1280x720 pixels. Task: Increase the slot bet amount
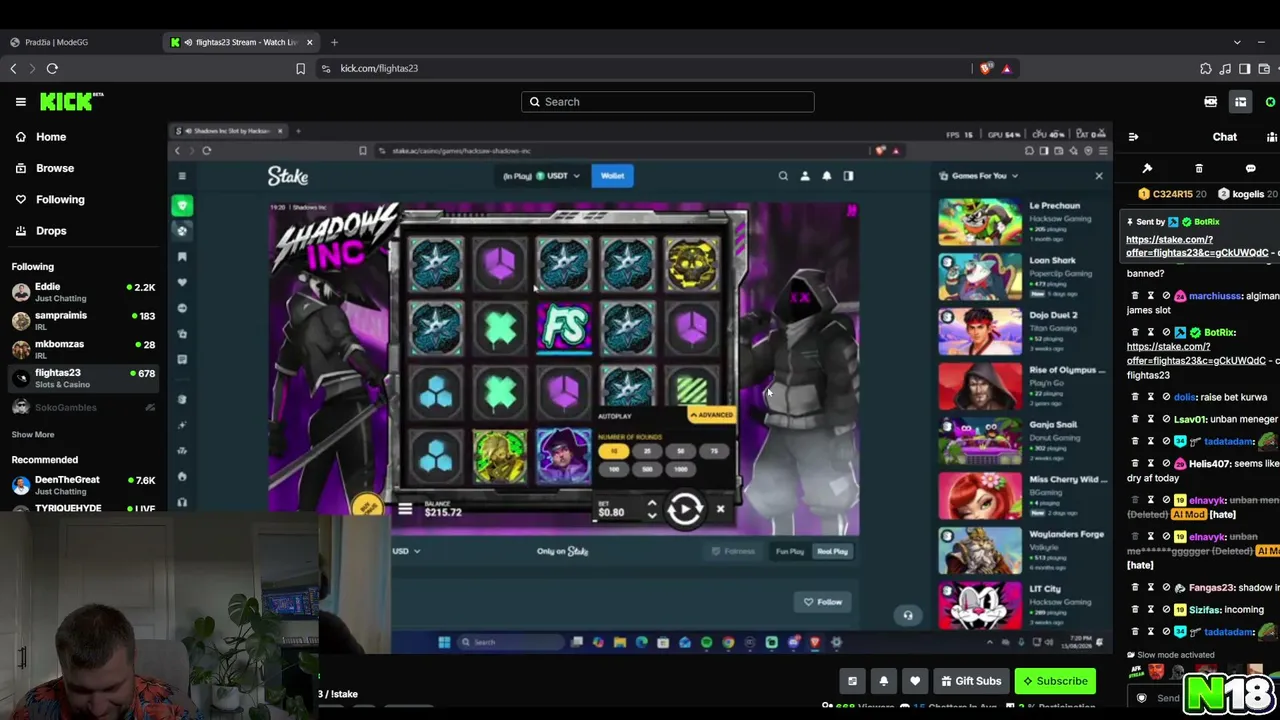652,504
